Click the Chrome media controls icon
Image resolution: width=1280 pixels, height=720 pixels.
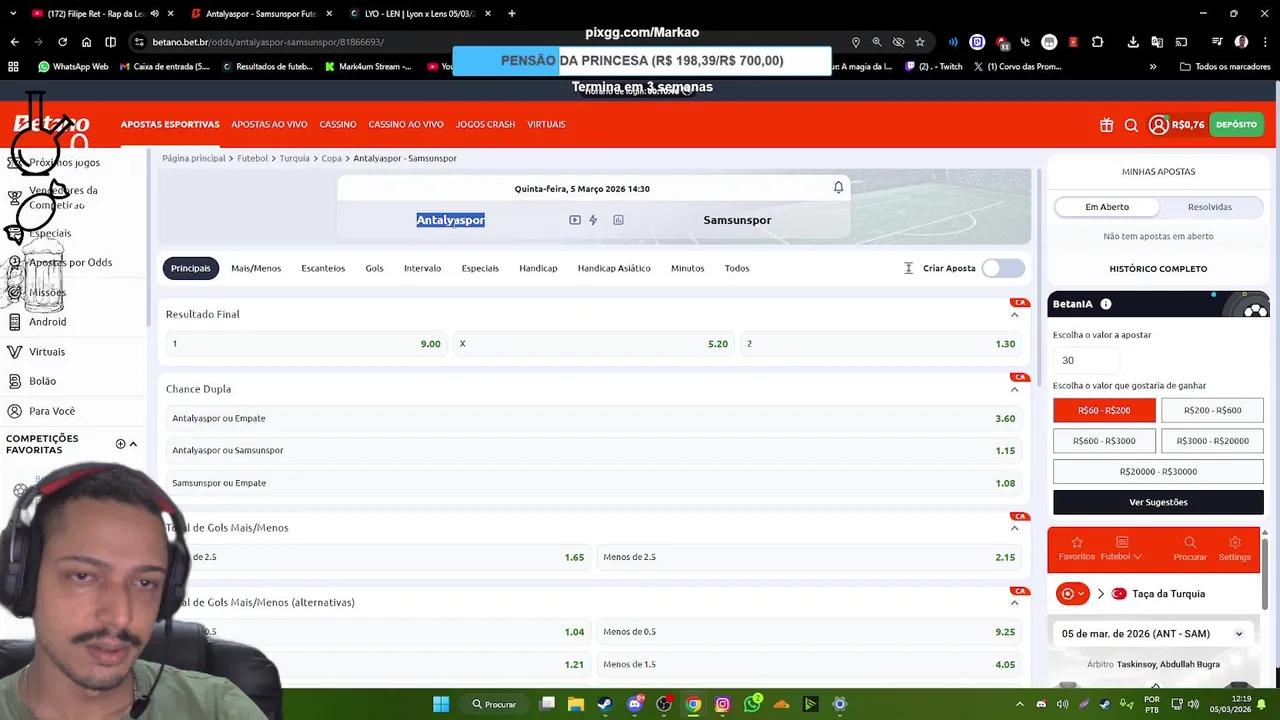coord(1217,42)
